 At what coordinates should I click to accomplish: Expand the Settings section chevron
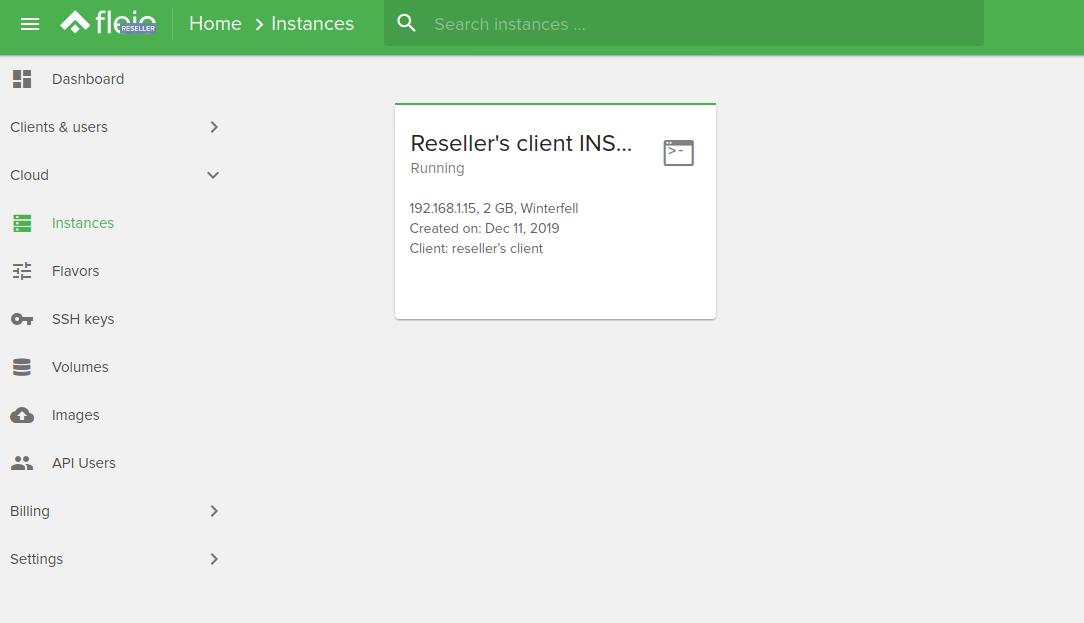(x=214, y=559)
